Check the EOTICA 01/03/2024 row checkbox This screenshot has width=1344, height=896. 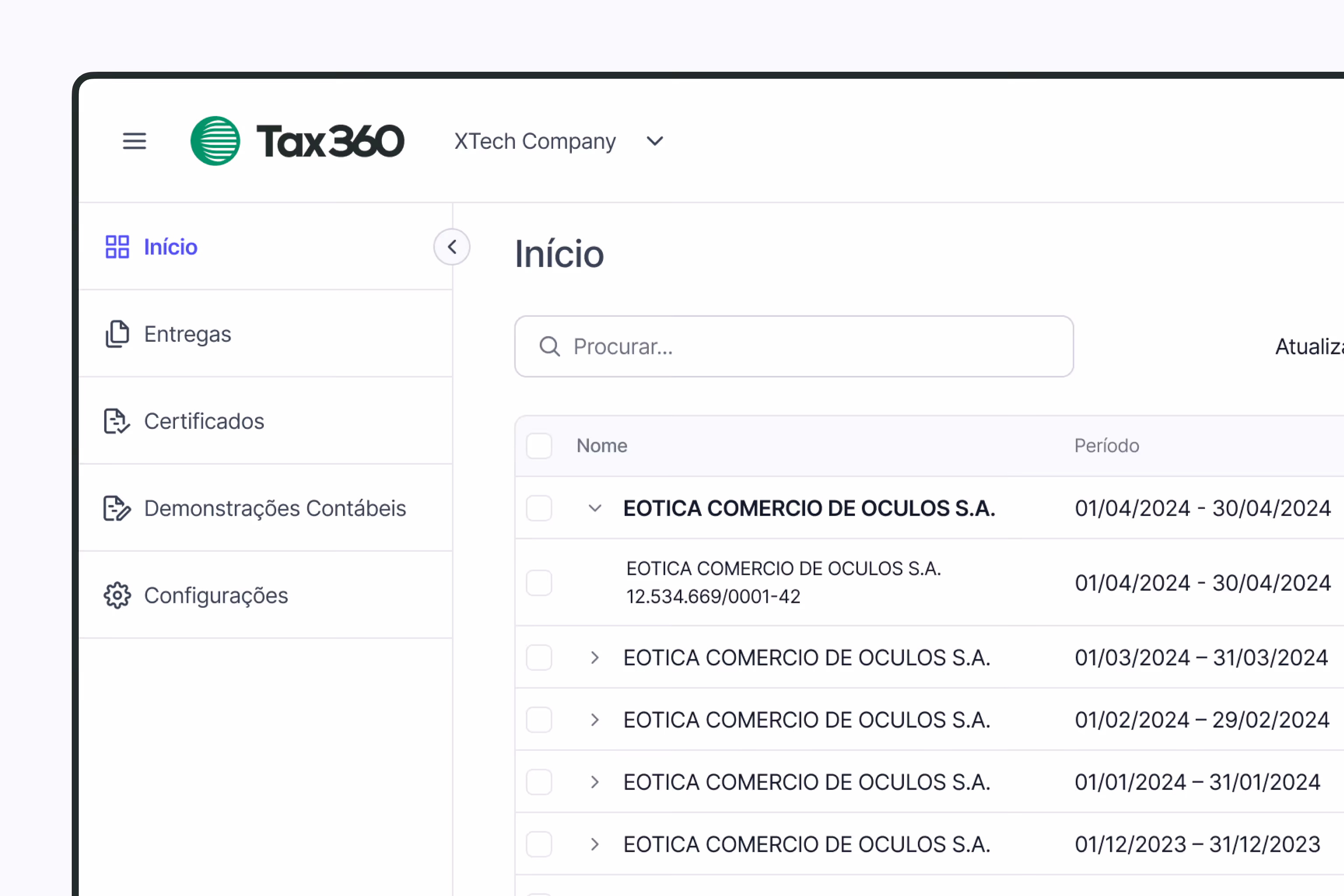[x=539, y=658]
